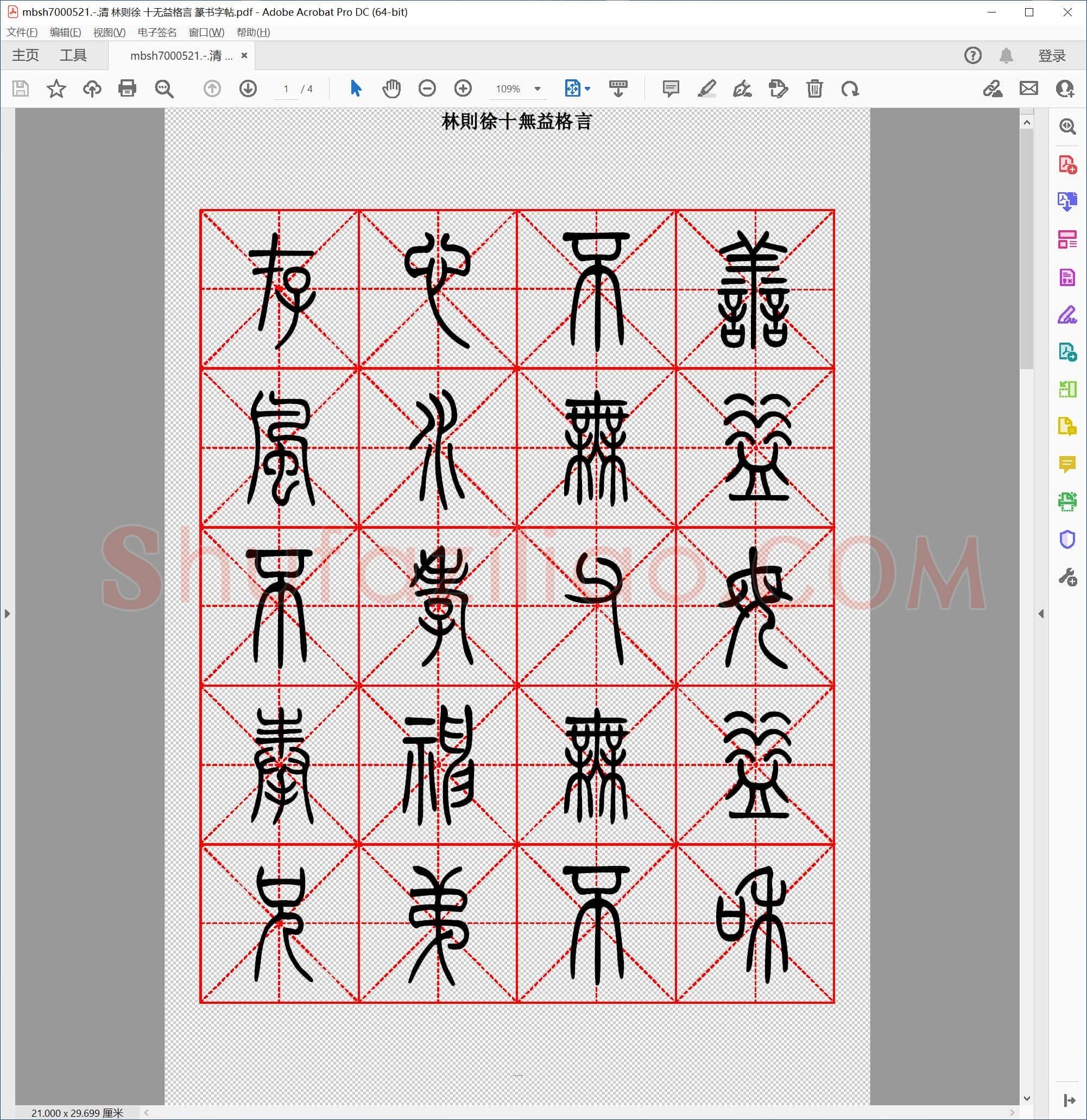This screenshot has width=1087, height=1120.
Task: Switch to 主页 tab
Action: [x=25, y=55]
